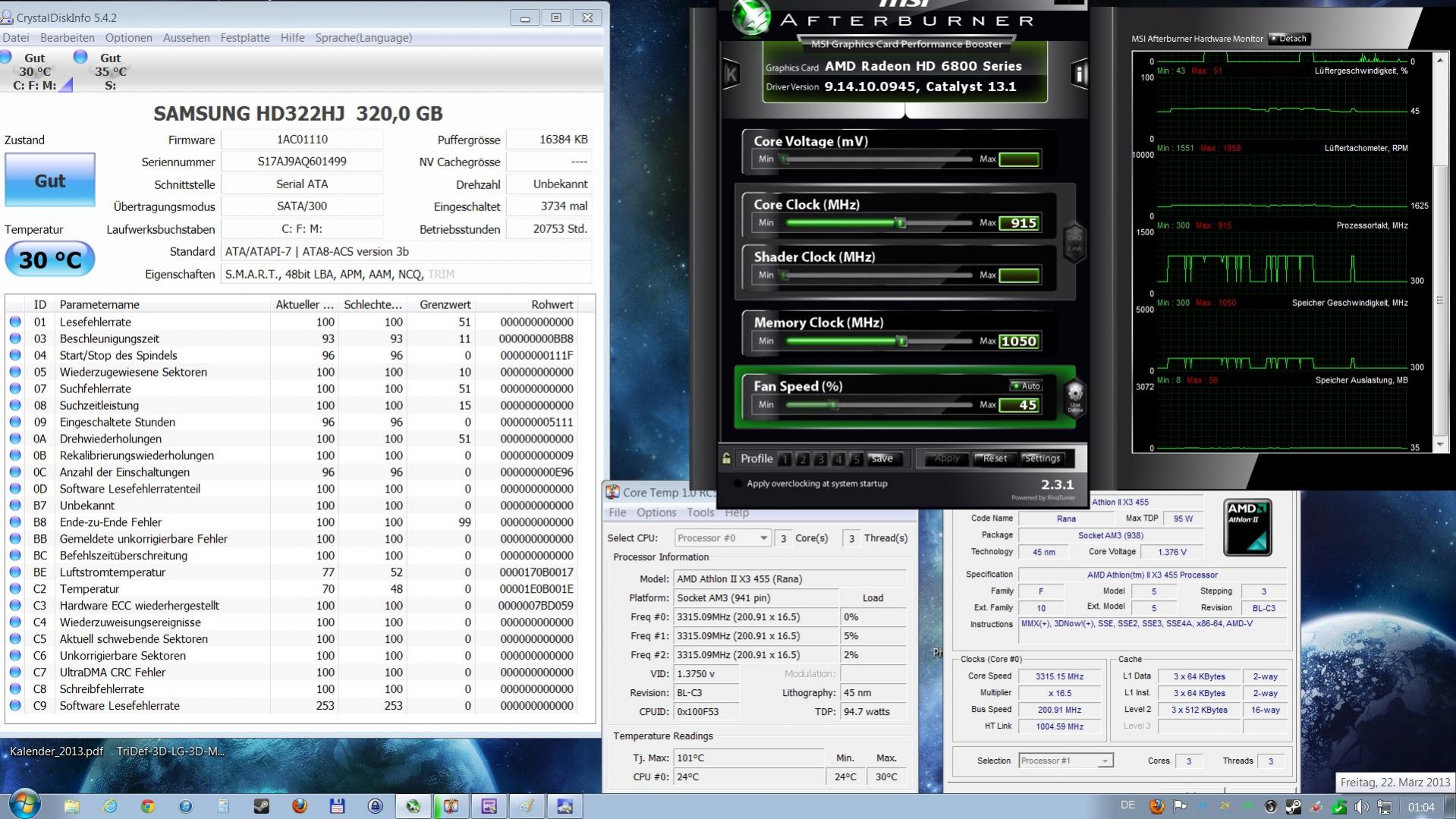Image resolution: width=1456 pixels, height=819 pixels.
Task: Click the green checkmark tray icon
Action: coord(1339,807)
